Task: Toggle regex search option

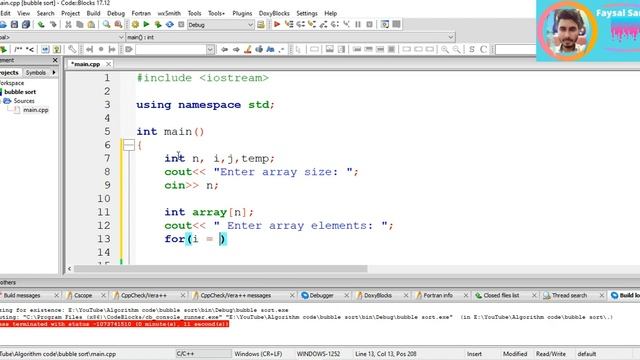Action: [282, 49]
